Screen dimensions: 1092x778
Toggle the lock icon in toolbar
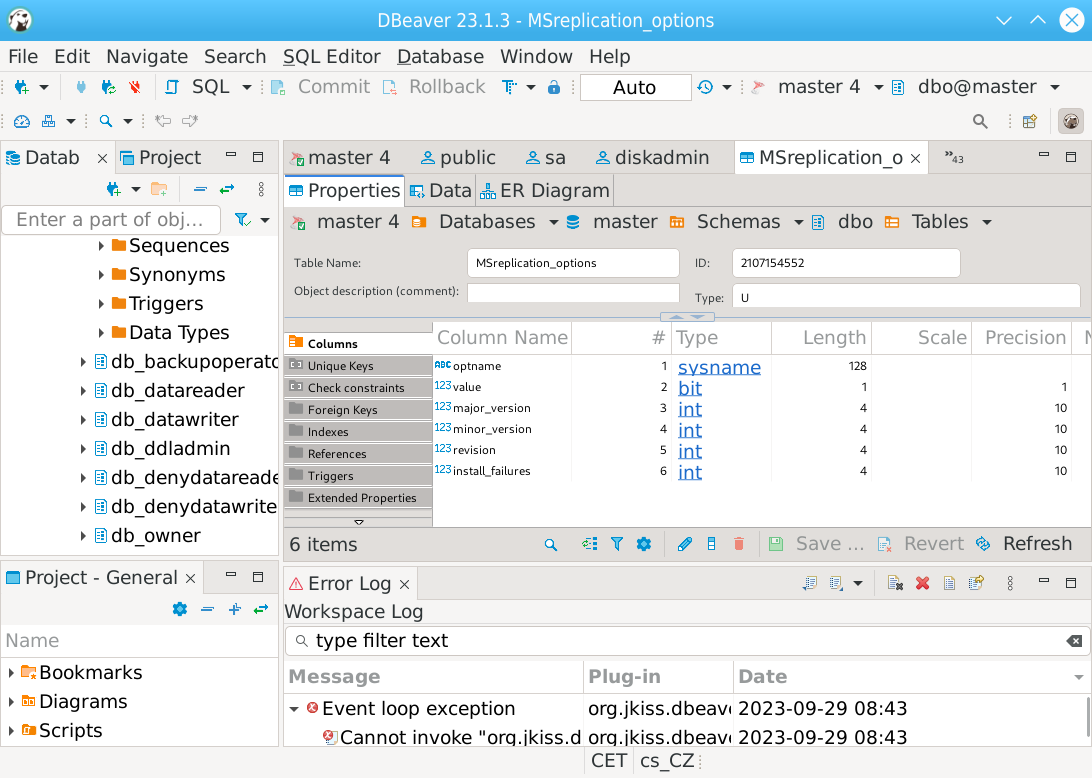tap(554, 87)
